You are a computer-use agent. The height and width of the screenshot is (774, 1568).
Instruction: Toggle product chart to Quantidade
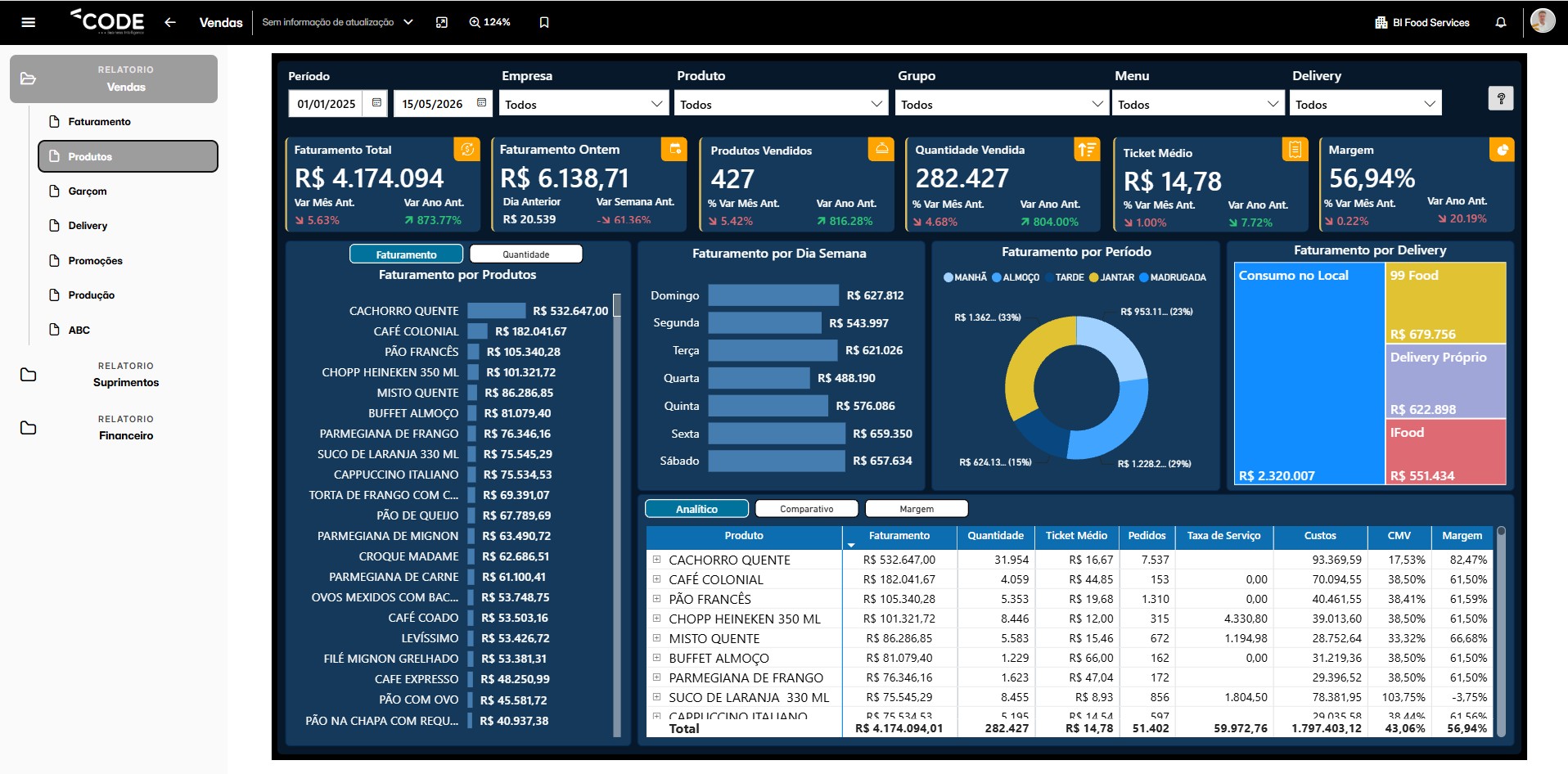tap(526, 254)
